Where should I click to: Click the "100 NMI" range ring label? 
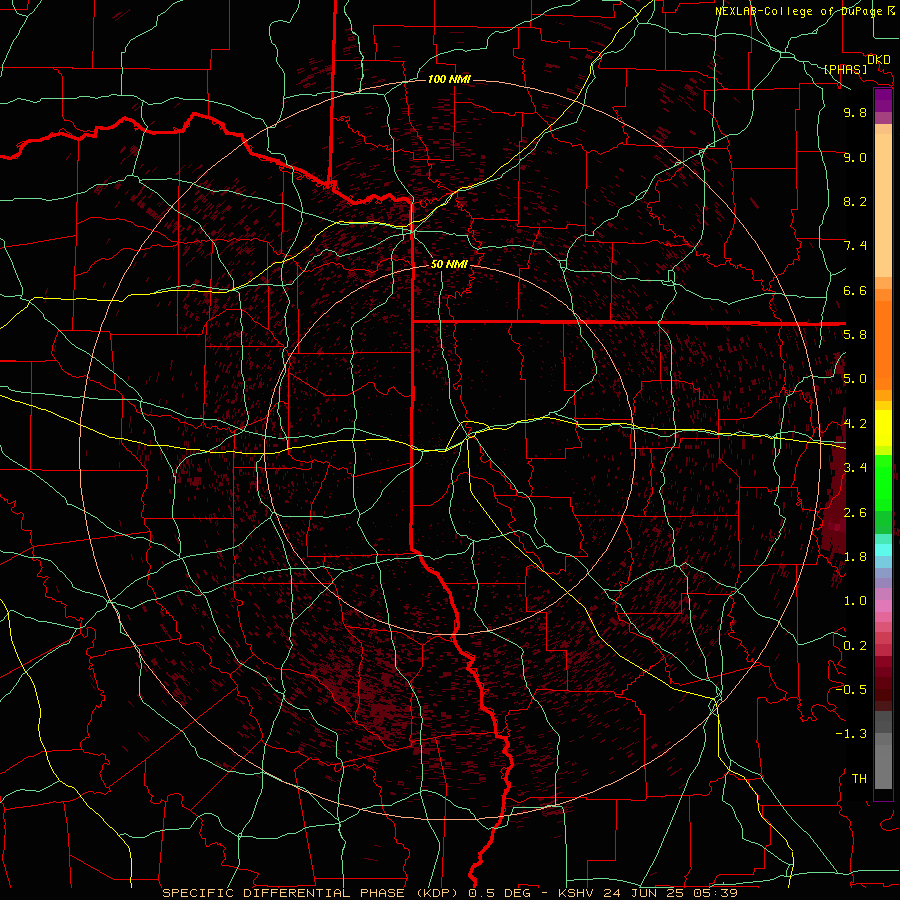tap(449, 79)
